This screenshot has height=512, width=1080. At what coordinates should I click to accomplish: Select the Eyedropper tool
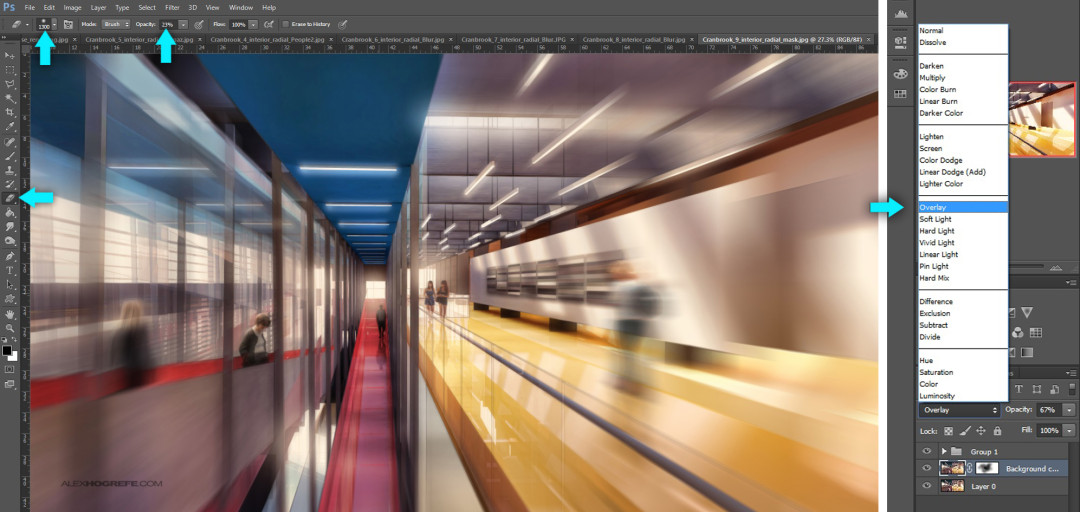pos(10,127)
